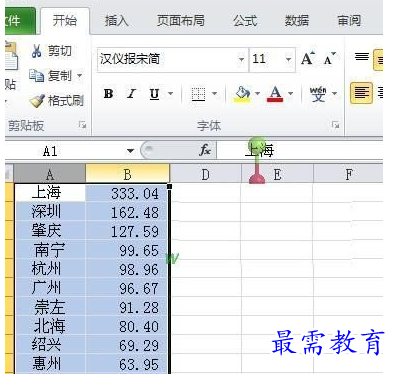Select the cell containing 上海

[50, 193]
